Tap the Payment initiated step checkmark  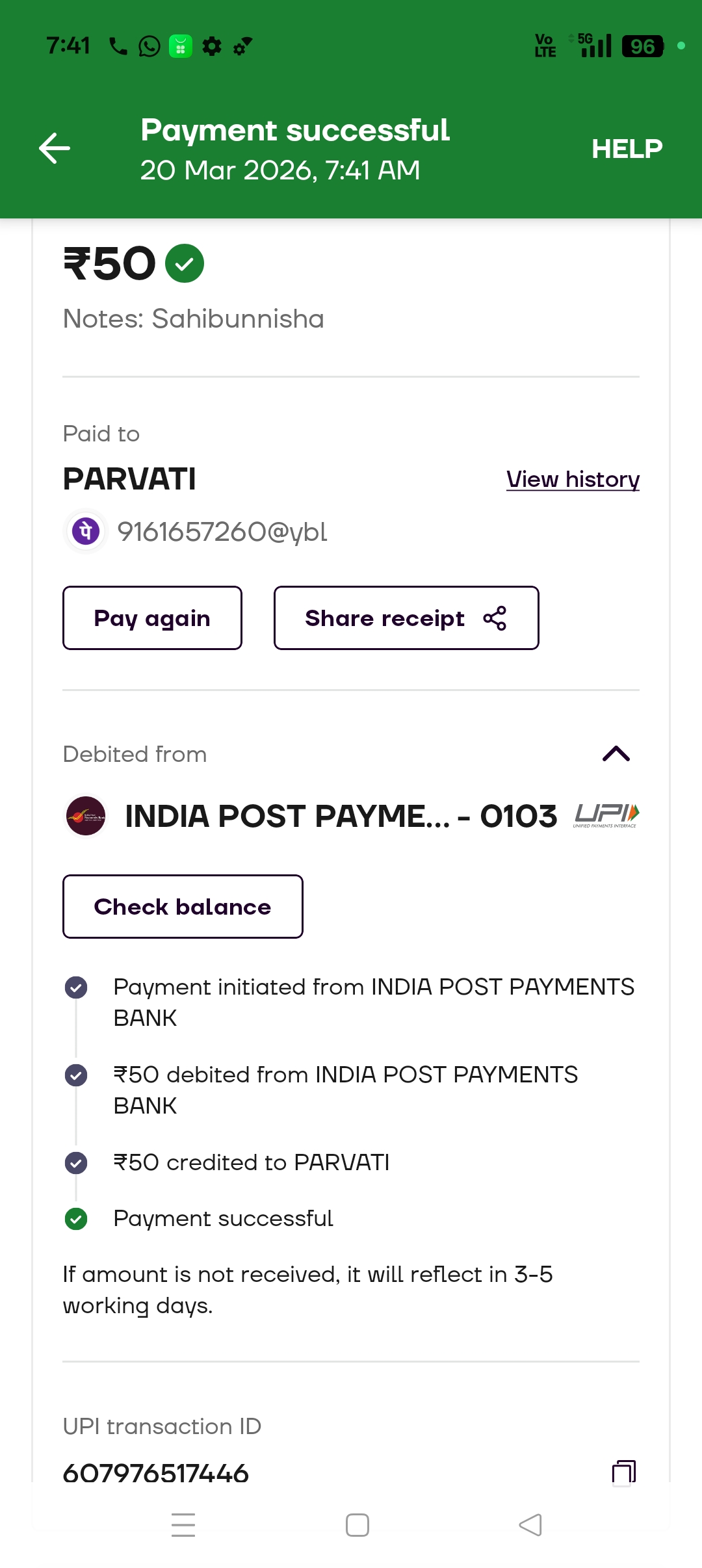pos(76,987)
